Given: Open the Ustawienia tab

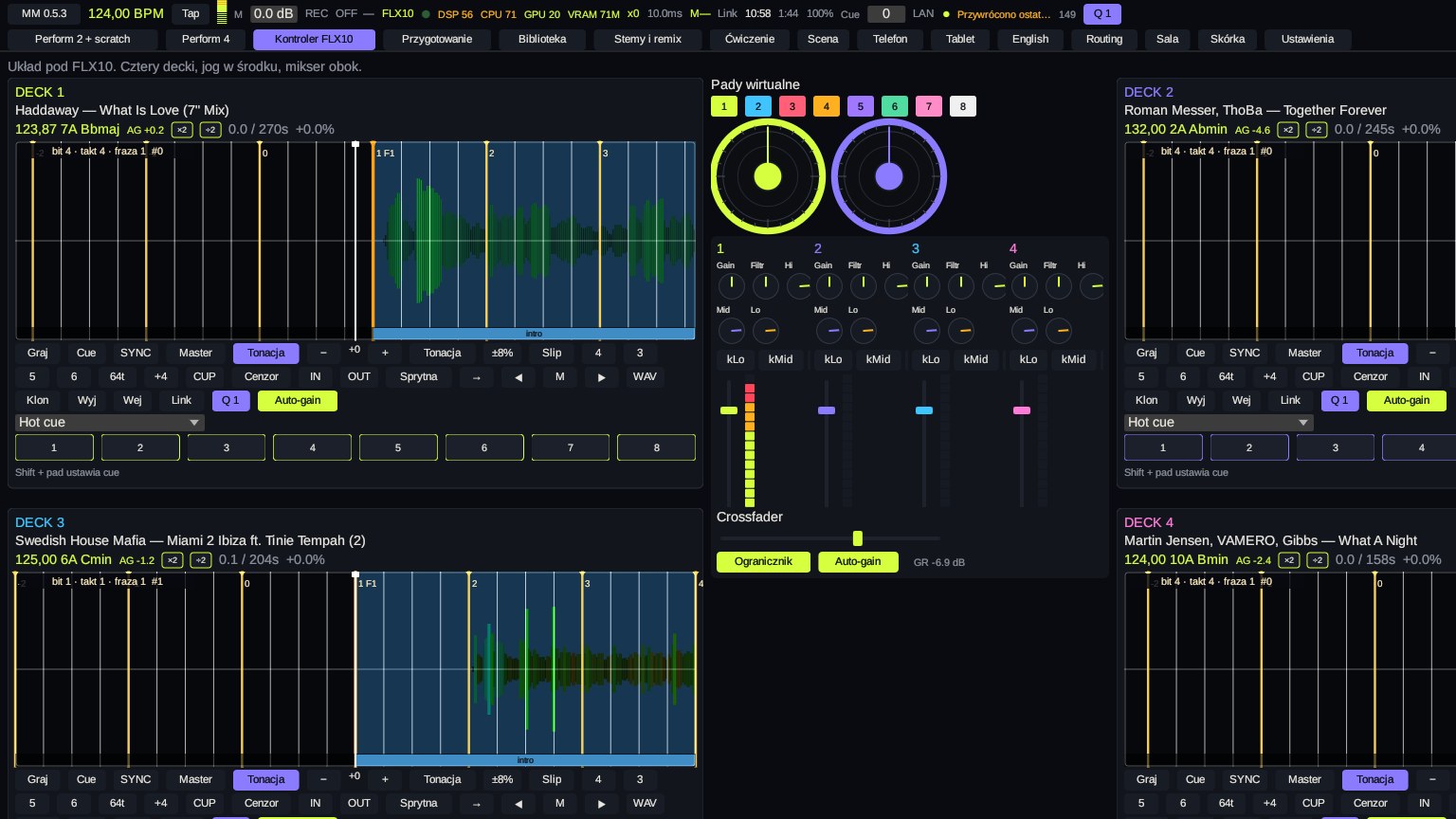Looking at the screenshot, I should (1307, 39).
